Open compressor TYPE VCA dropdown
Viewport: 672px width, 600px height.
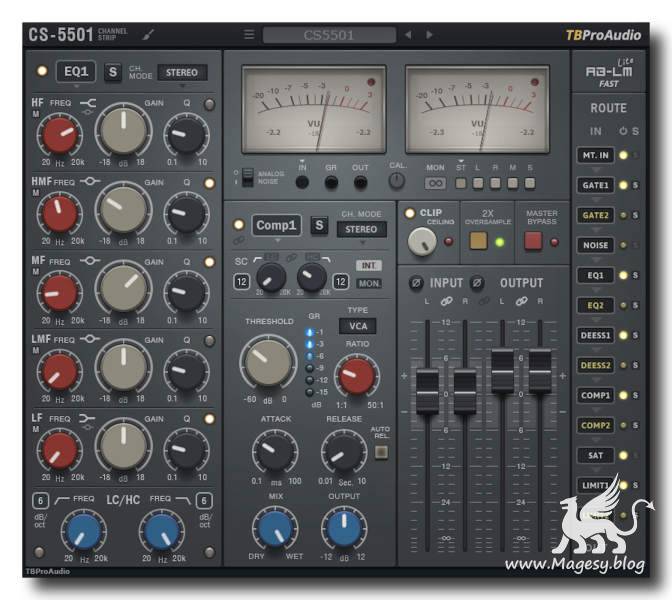coord(358,326)
